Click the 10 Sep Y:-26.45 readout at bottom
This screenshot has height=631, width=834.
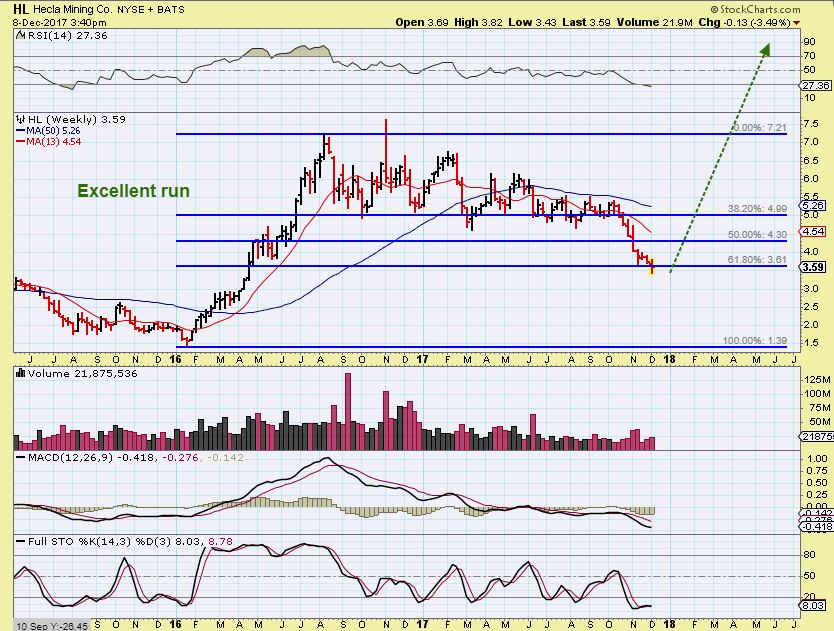53,626
